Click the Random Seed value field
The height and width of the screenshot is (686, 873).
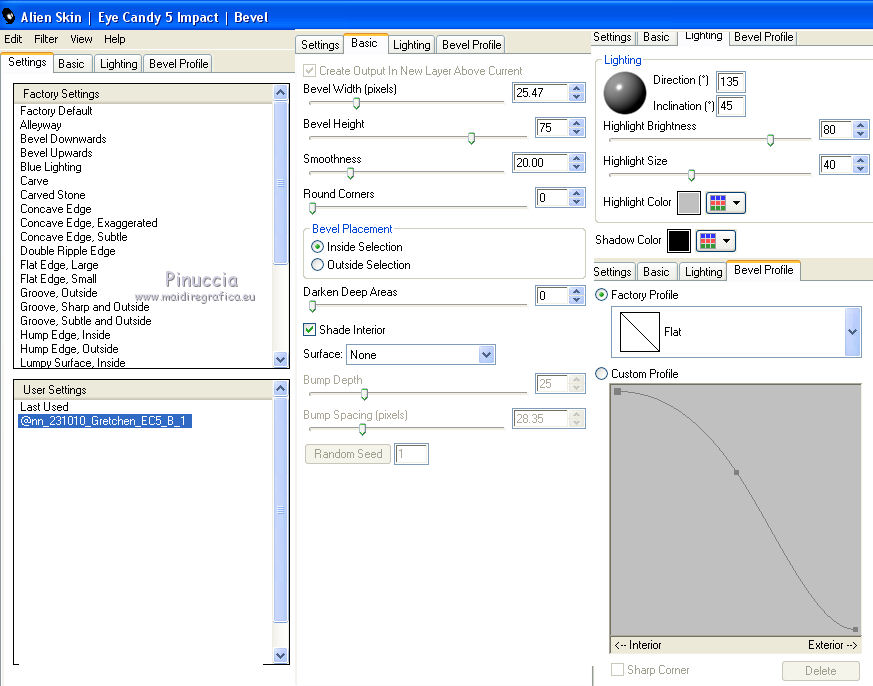(x=411, y=454)
